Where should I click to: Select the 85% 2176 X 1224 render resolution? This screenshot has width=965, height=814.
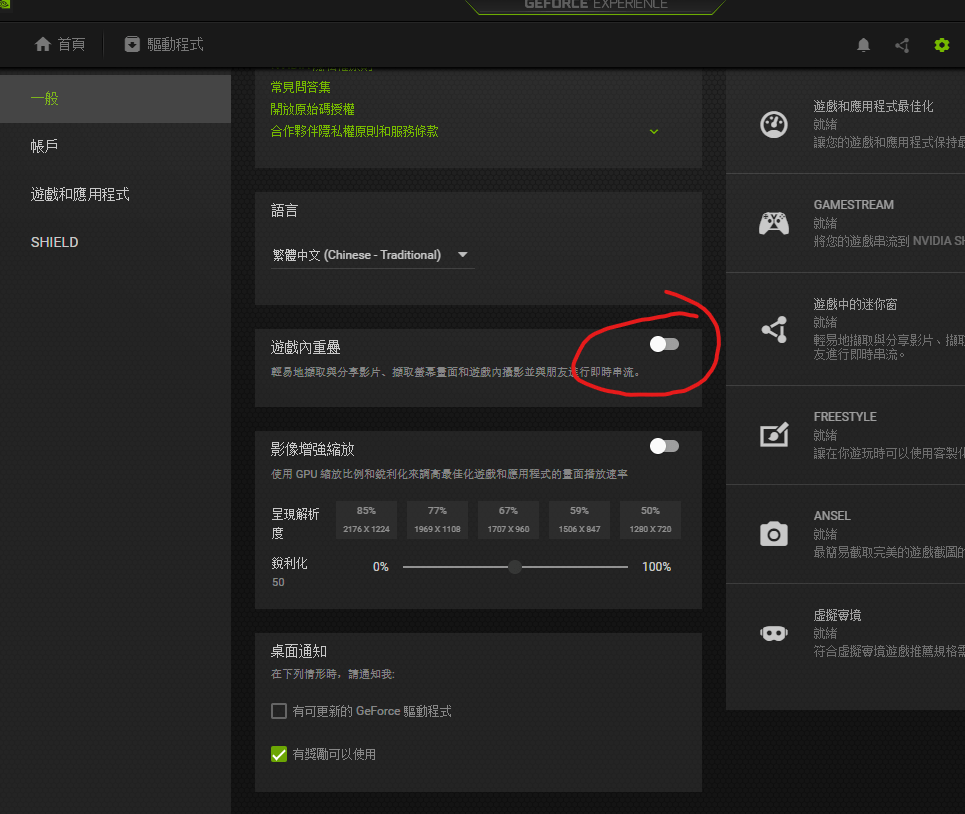coord(366,520)
